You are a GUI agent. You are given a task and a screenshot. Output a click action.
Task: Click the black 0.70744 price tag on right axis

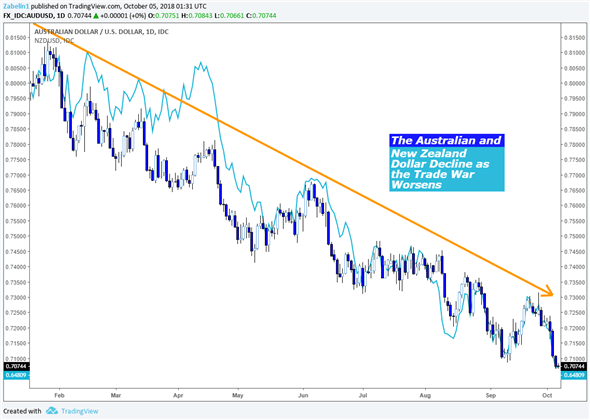click(573, 366)
